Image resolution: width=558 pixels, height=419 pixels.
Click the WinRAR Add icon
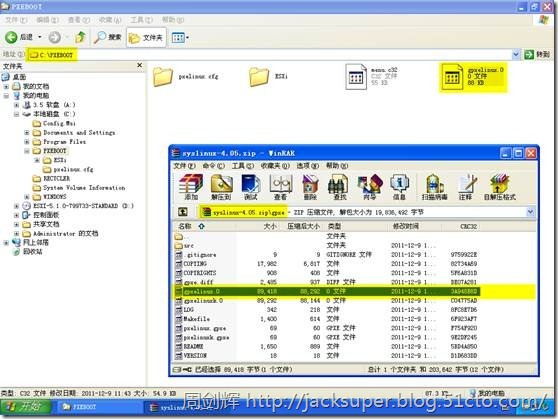click(191, 187)
